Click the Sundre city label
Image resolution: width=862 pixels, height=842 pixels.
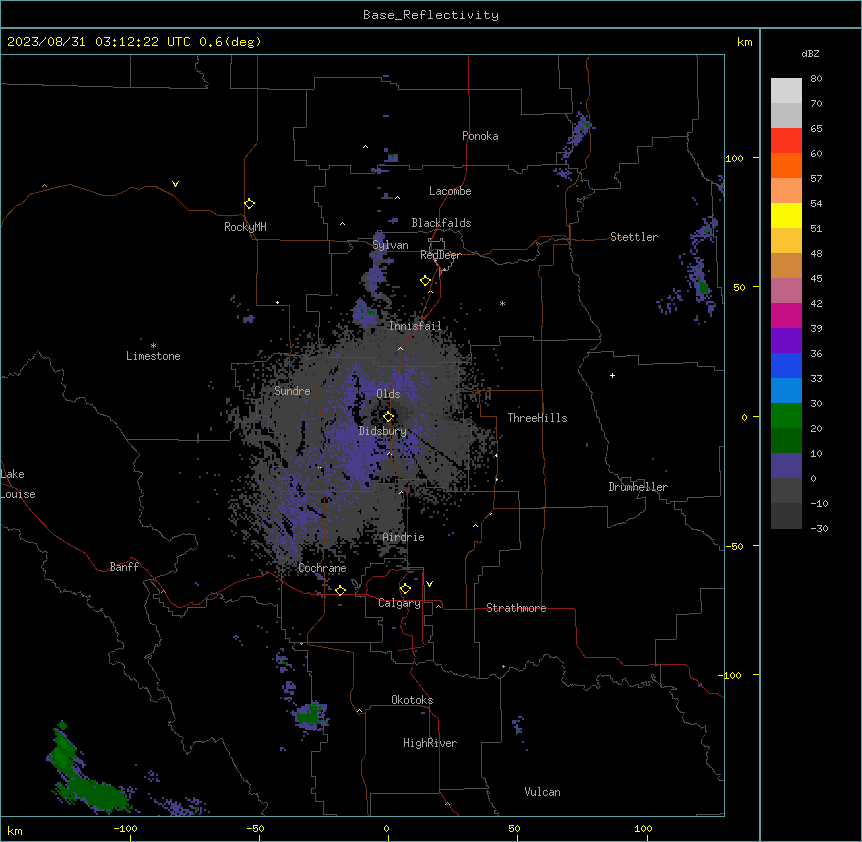(292, 391)
